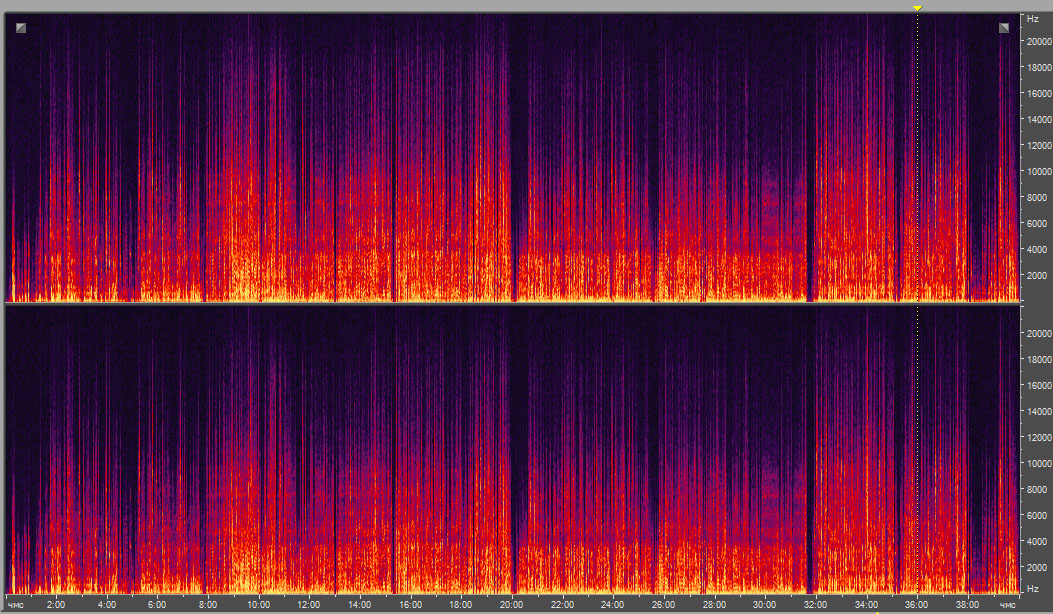Viewport: 1053px width, 614px height.
Task: Select the 38:00 tick on the timeline
Action: point(966,605)
